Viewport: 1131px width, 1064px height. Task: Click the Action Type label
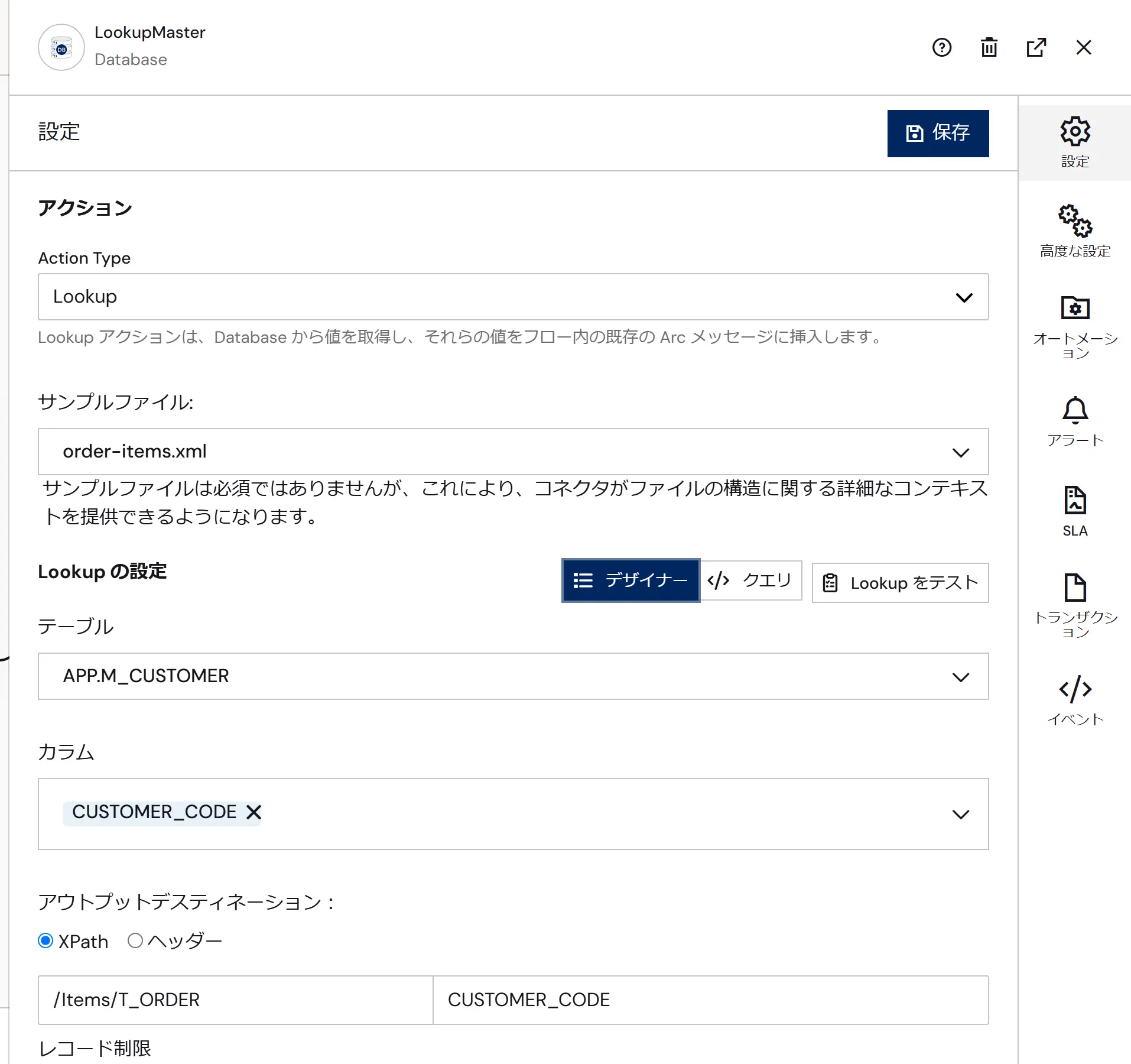click(84, 258)
